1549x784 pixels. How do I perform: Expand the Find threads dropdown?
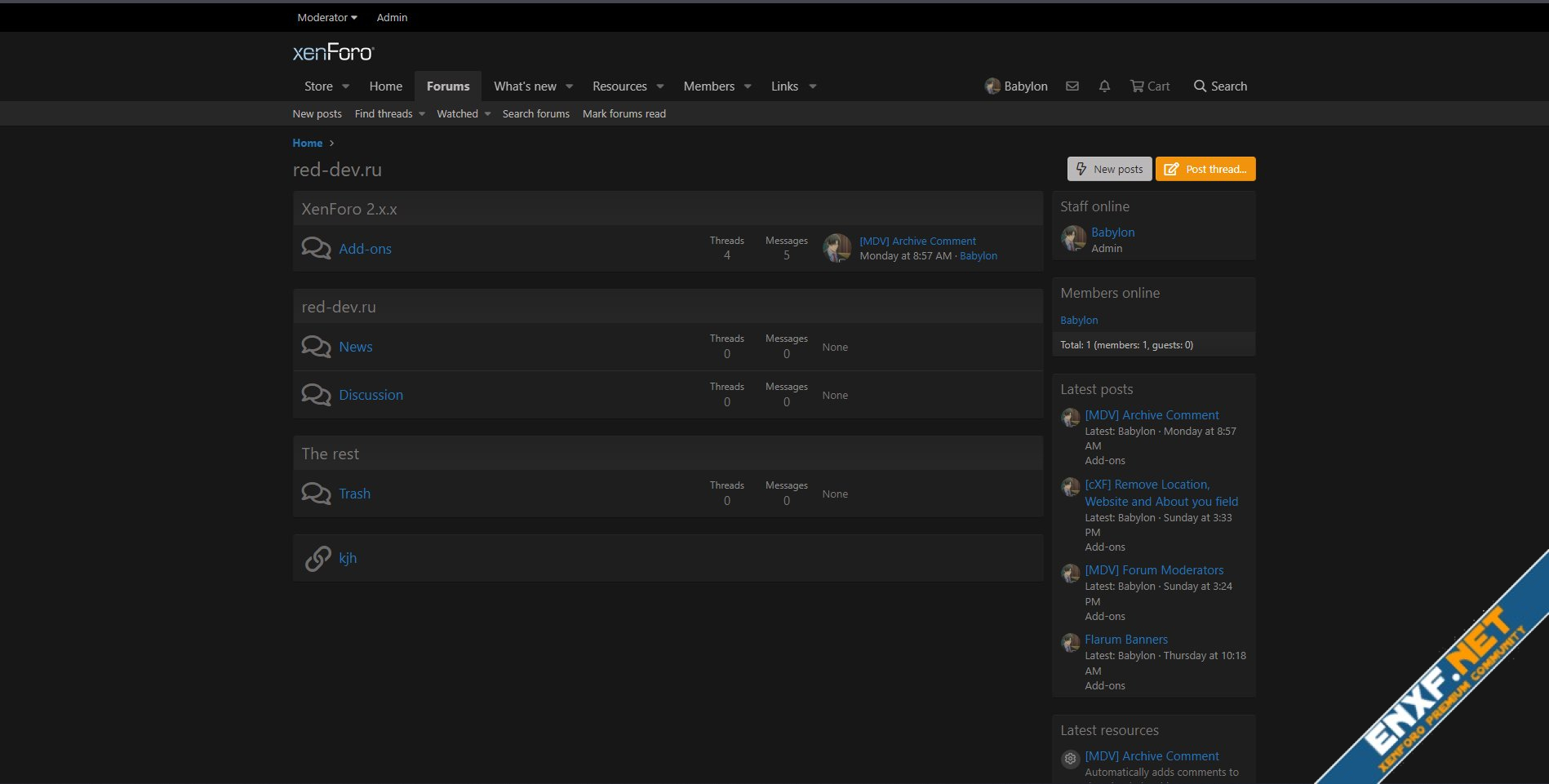[x=422, y=114]
